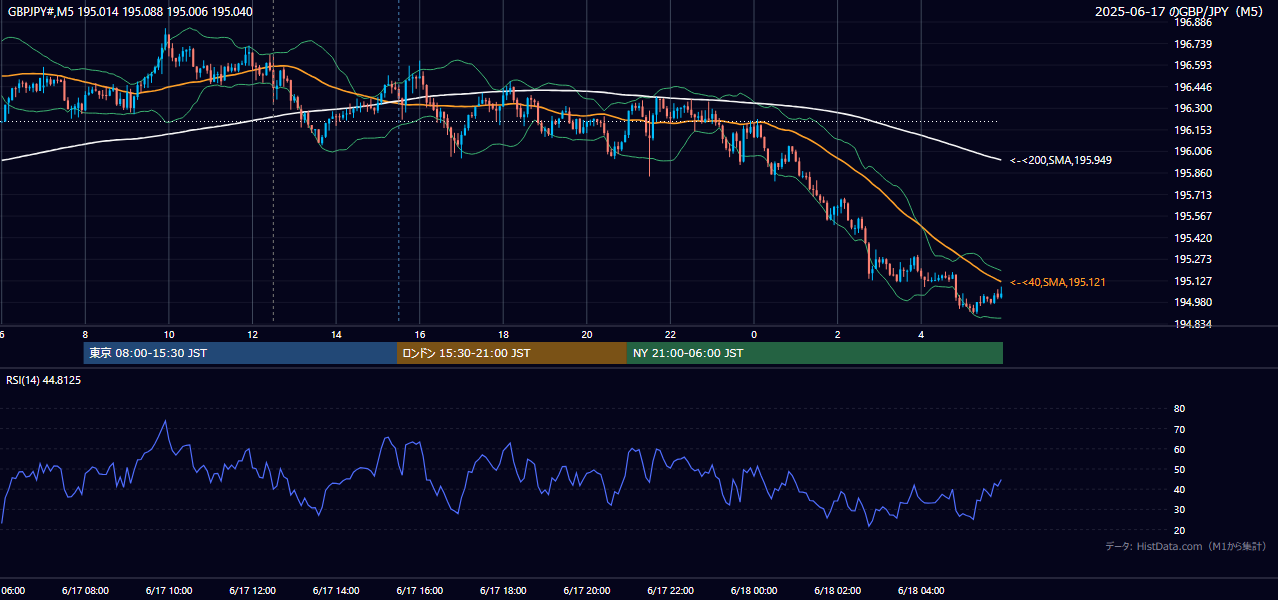Click the HistData.com data source note
1278x600 pixels.
pyautogui.click(x=1186, y=546)
